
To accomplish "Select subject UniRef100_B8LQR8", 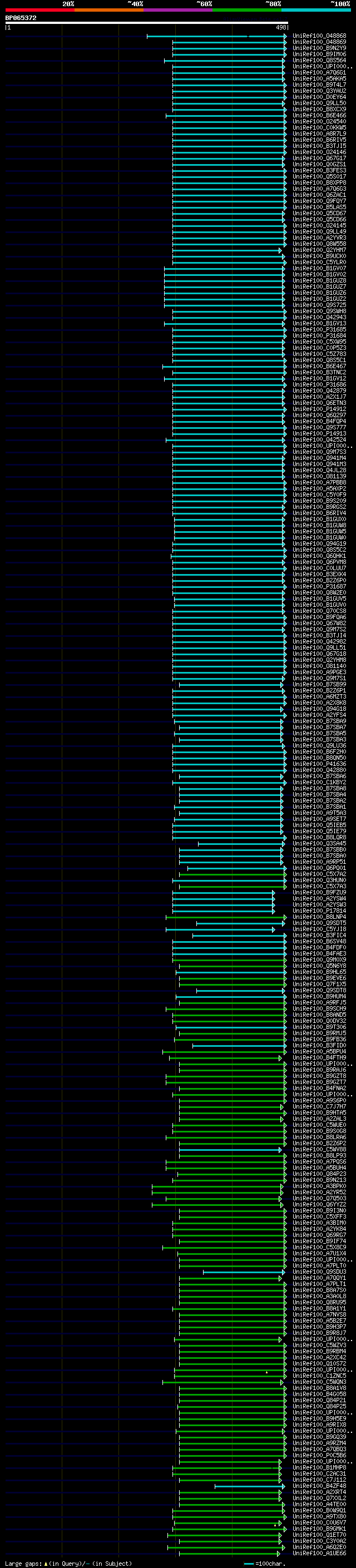I will pos(319,838).
